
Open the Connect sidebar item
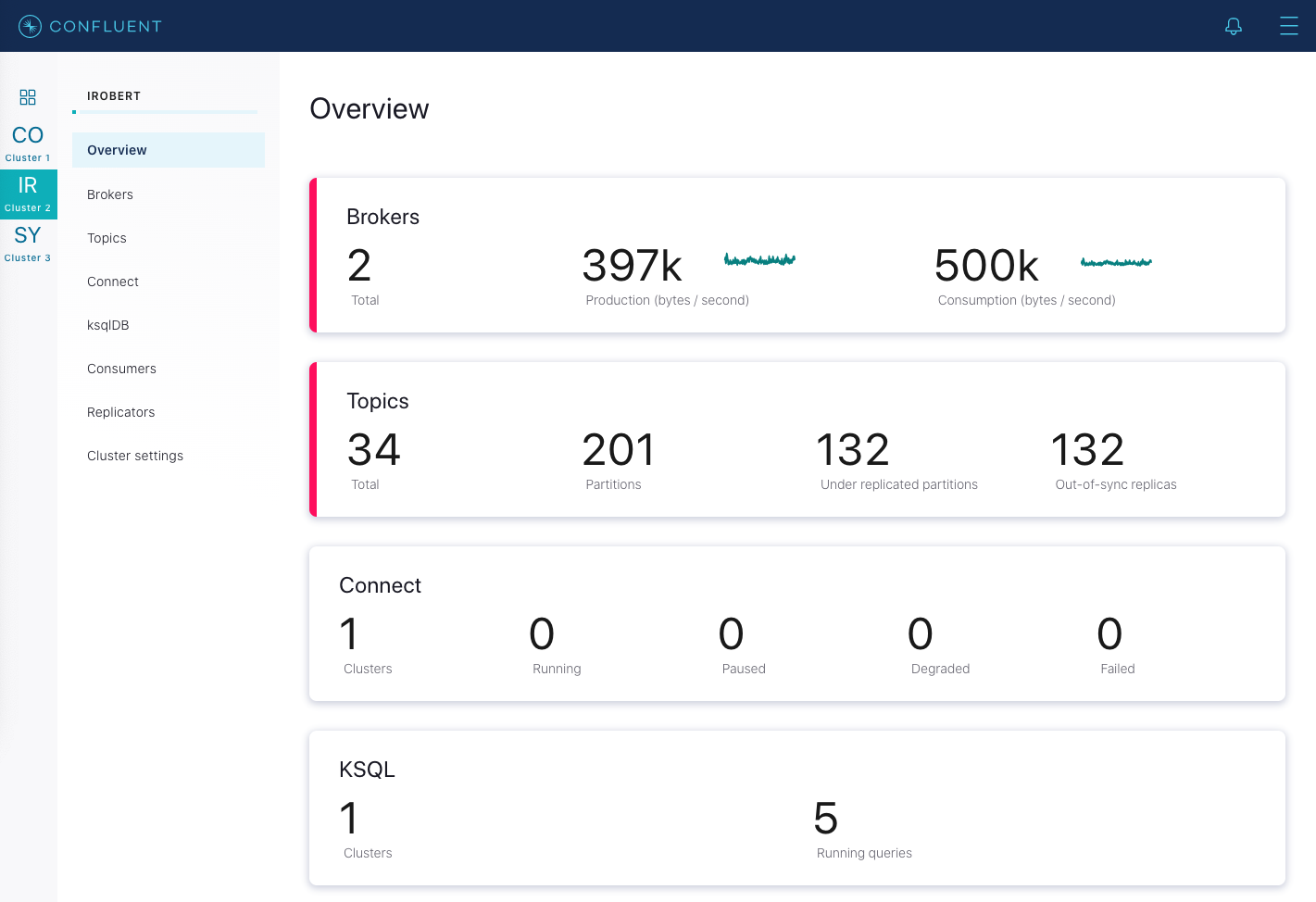point(113,282)
